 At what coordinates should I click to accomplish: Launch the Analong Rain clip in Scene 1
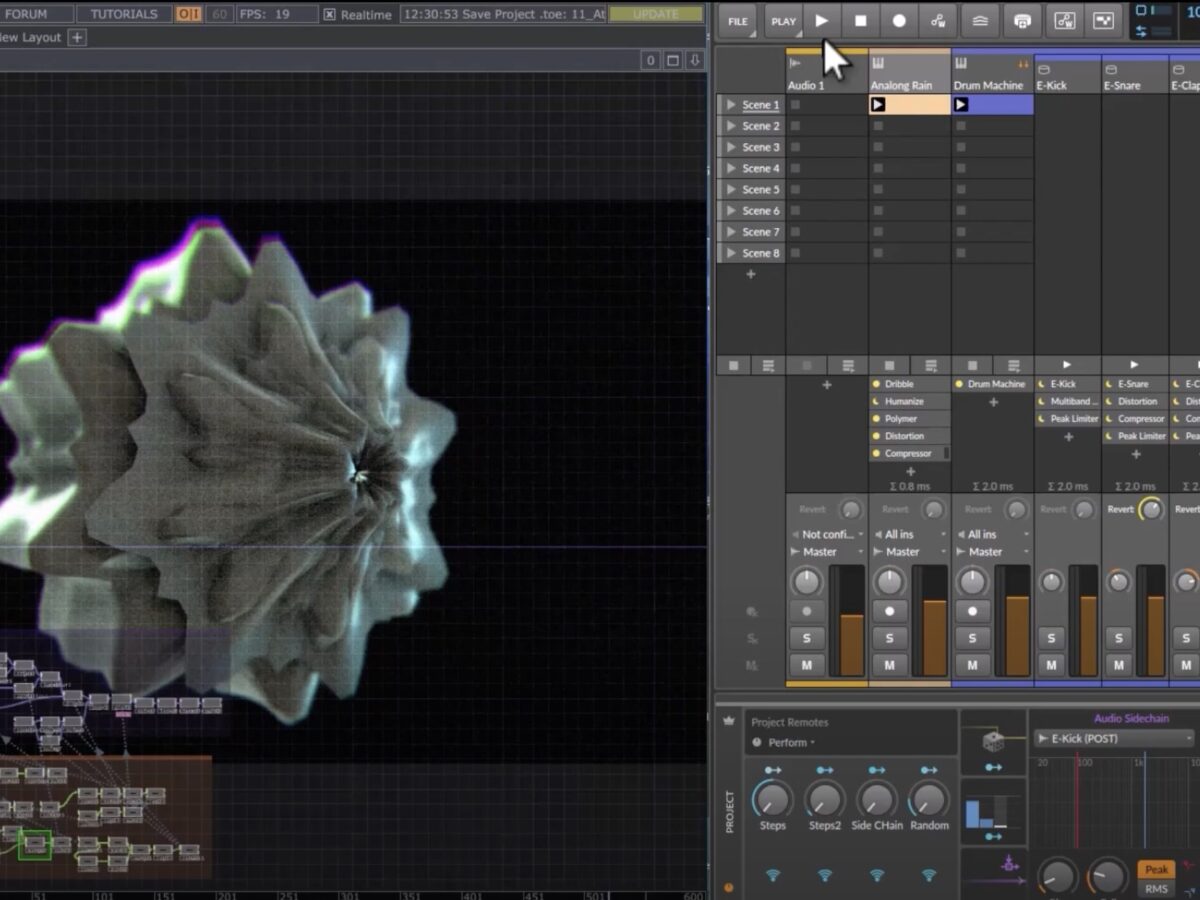coord(878,105)
